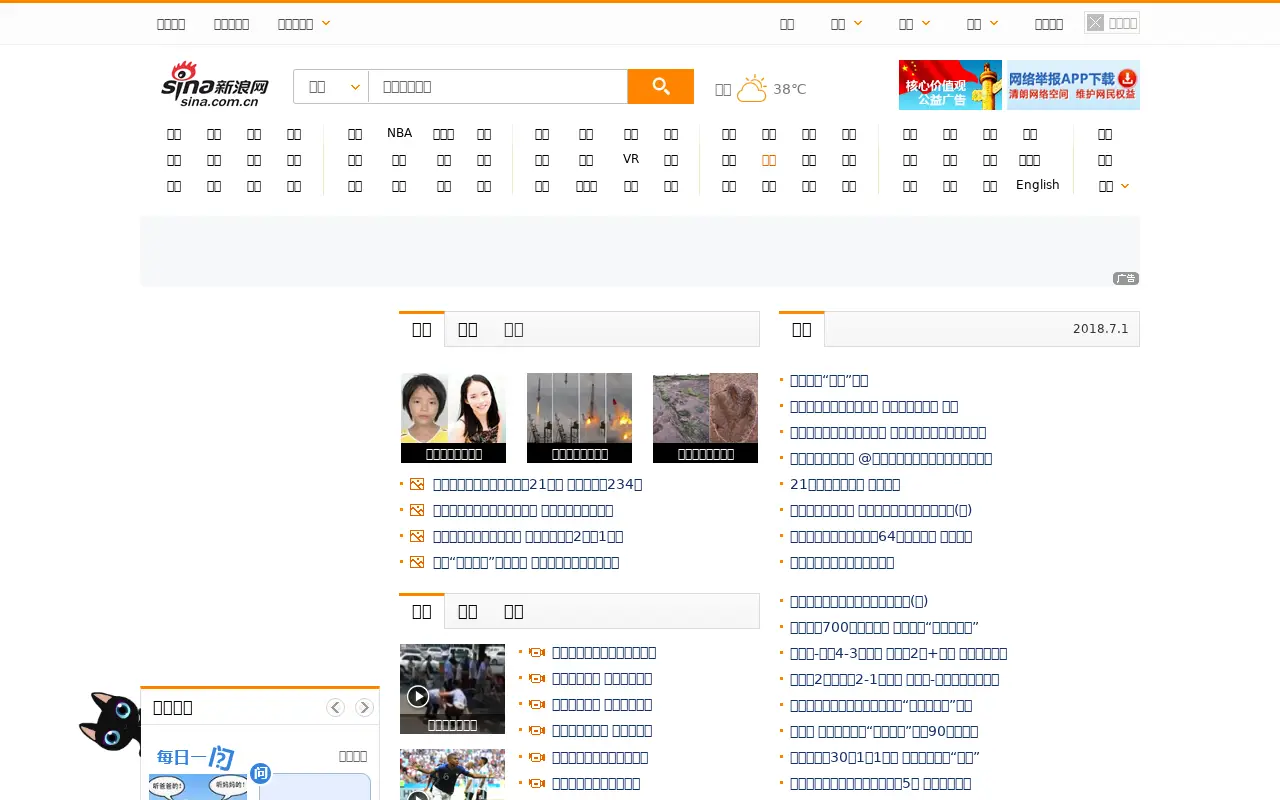
Task: Open thumbnail showing girl and woman portraits
Action: [453, 418]
